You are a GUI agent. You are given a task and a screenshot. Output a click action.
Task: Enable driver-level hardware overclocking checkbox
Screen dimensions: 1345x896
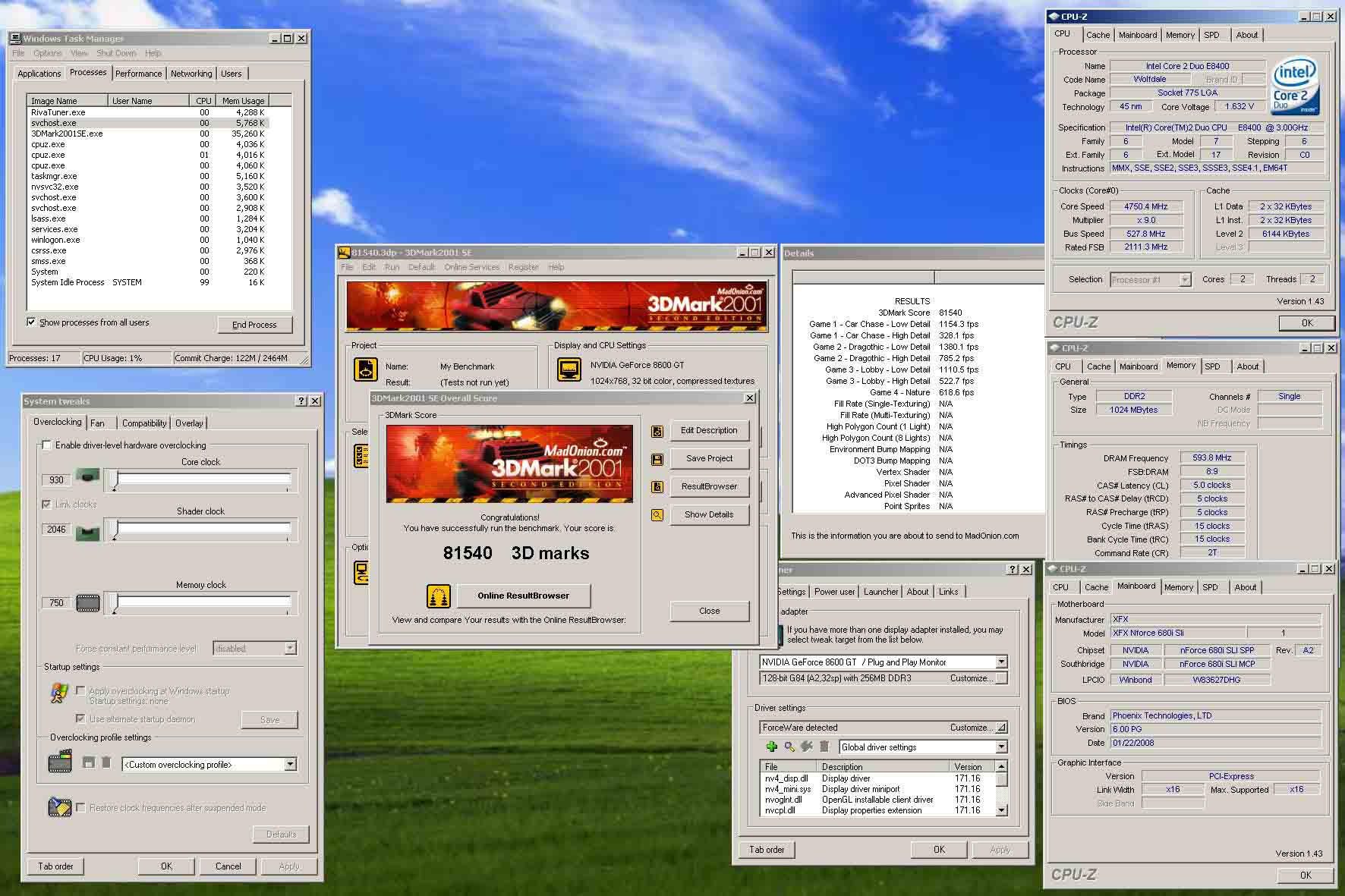pyautogui.click(x=46, y=445)
